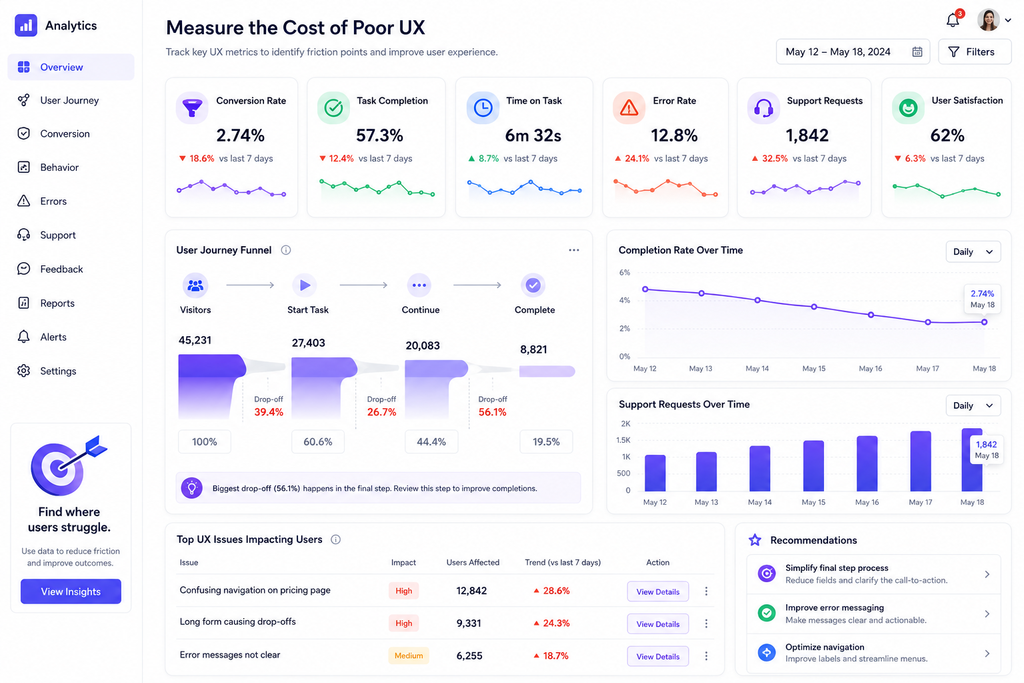View Details for Confusing navigation issue

coord(658,592)
